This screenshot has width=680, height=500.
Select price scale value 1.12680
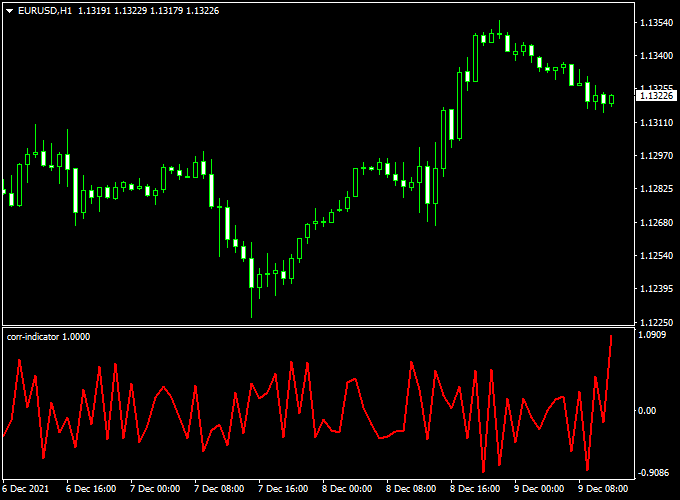657,222
